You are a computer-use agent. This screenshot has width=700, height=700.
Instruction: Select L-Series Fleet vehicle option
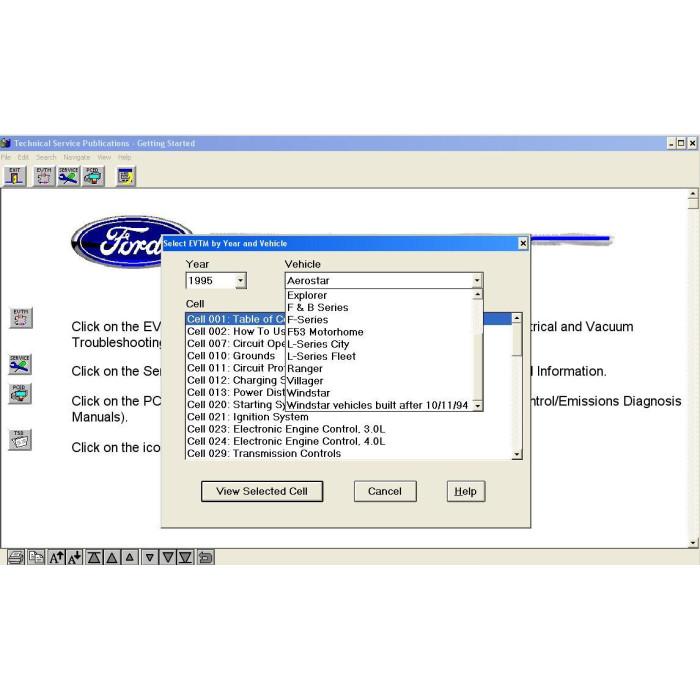(379, 356)
